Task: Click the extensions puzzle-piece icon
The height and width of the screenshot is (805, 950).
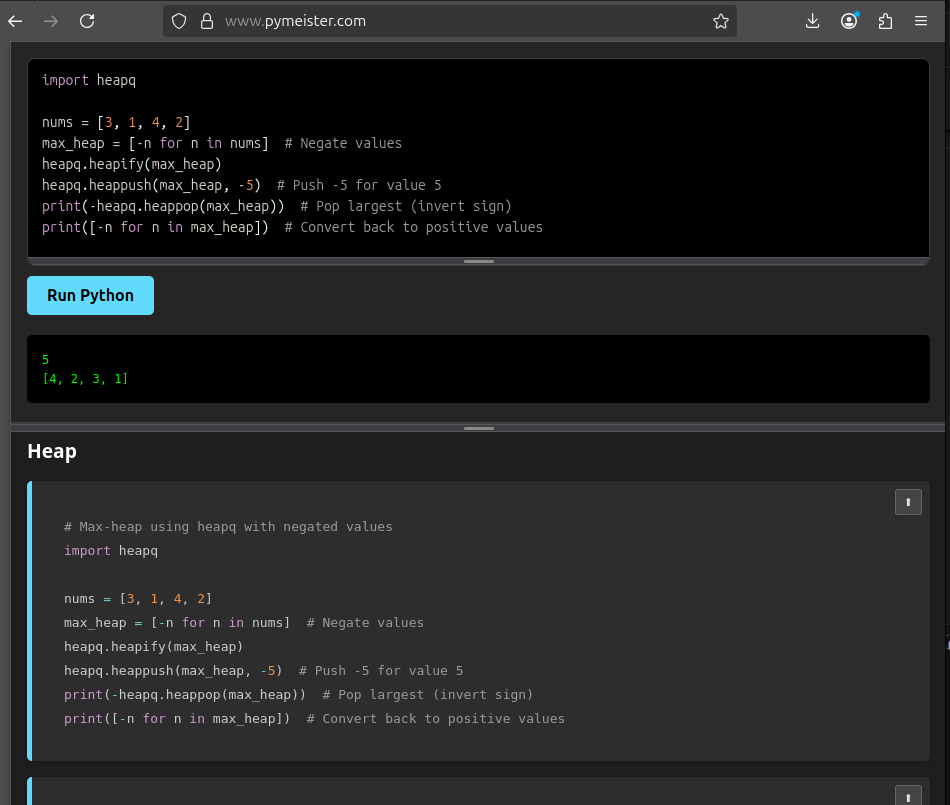Action: 885,20
